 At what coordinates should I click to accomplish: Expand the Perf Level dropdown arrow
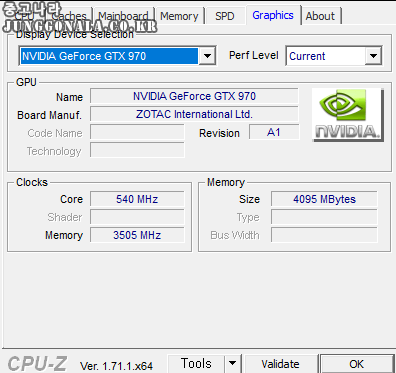pyautogui.click(x=373, y=56)
